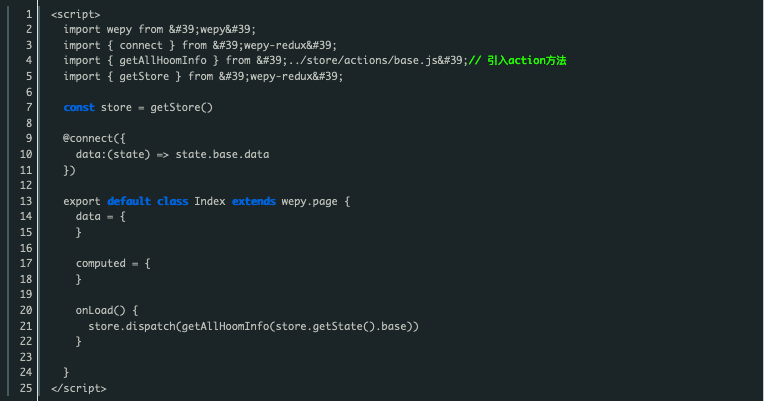
Task: Click the closing </script> tag
Action: (78, 388)
